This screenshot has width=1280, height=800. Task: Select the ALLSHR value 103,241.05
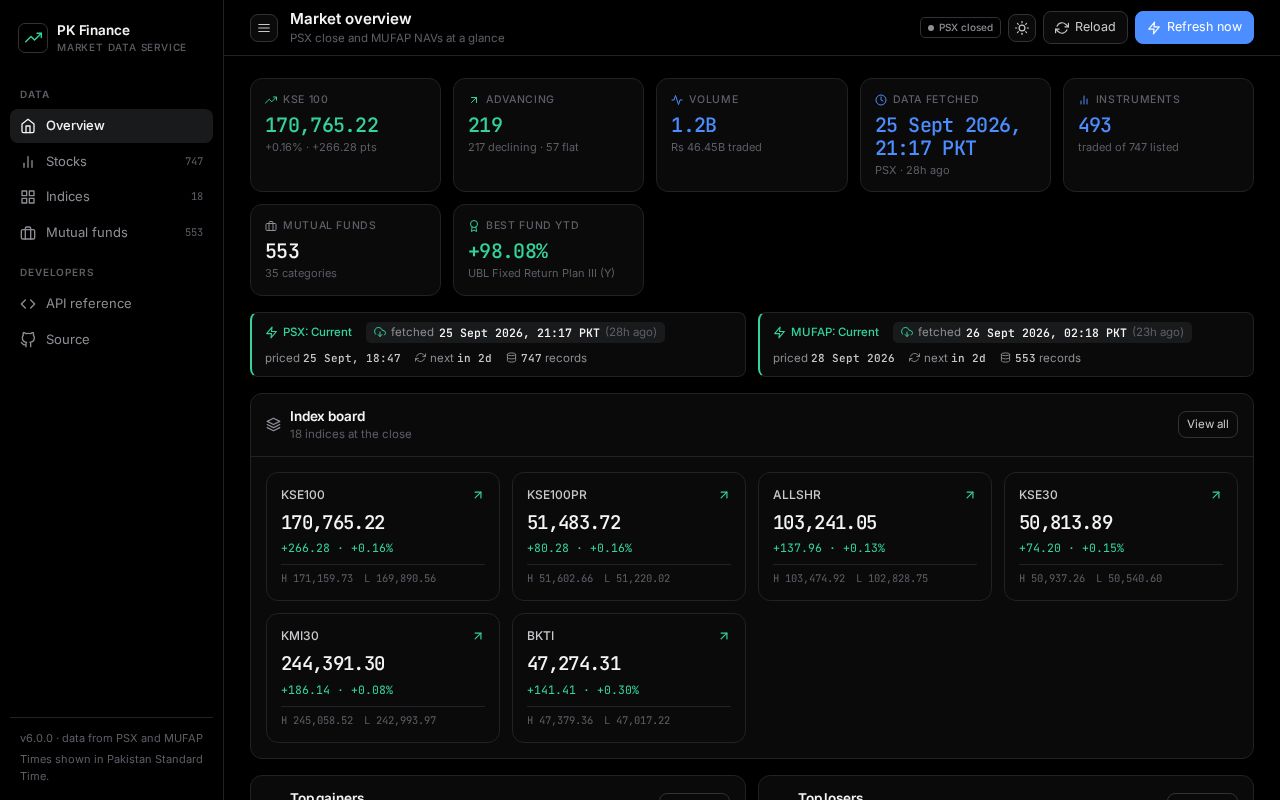point(825,523)
